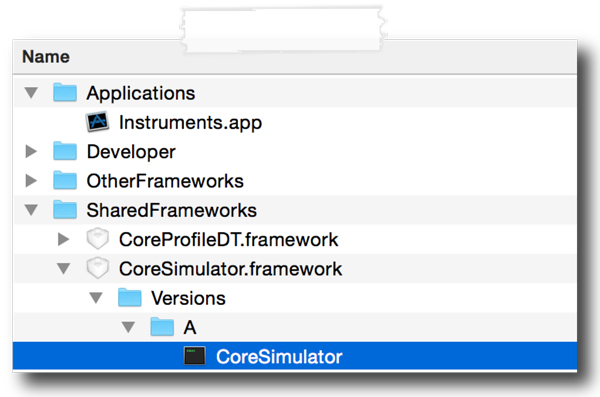The height and width of the screenshot is (397, 600).
Task: Collapse the A folder triangle
Action: click(x=128, y=327)
